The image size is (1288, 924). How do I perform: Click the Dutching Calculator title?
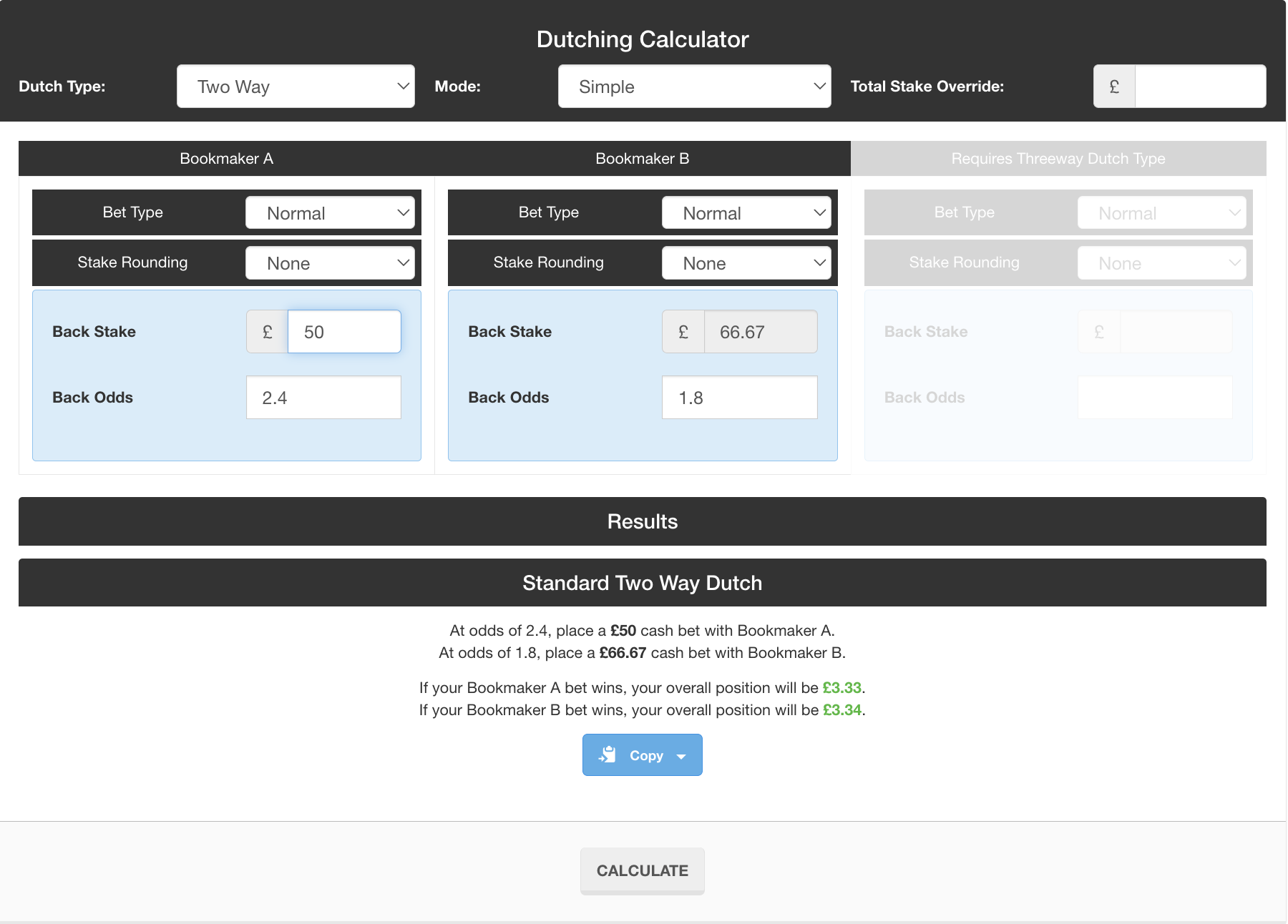coord(643,39)
